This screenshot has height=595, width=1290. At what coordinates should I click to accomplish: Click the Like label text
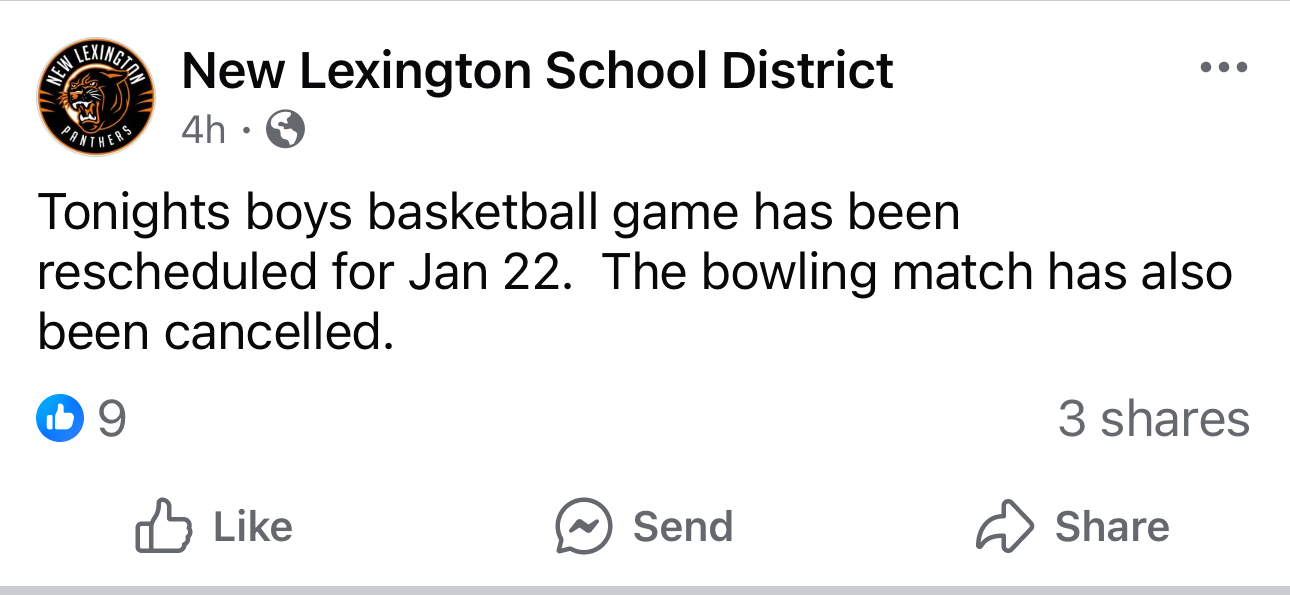[x=253, y=527]
